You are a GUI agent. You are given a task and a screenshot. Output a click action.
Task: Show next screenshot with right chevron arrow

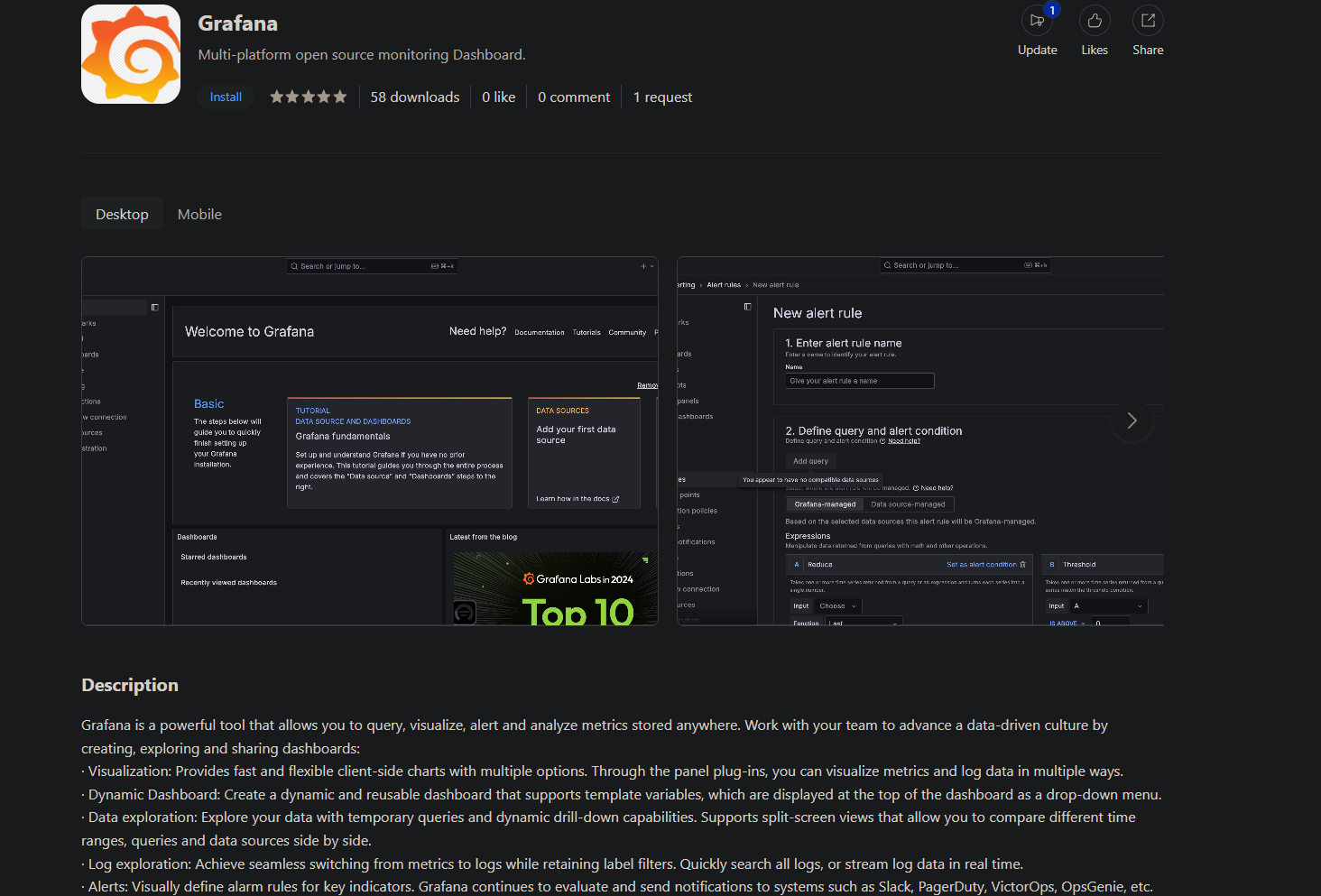coord(1132,420)
